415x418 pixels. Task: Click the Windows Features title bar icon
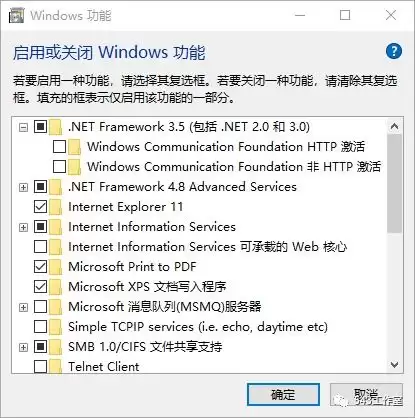[16, 15]
